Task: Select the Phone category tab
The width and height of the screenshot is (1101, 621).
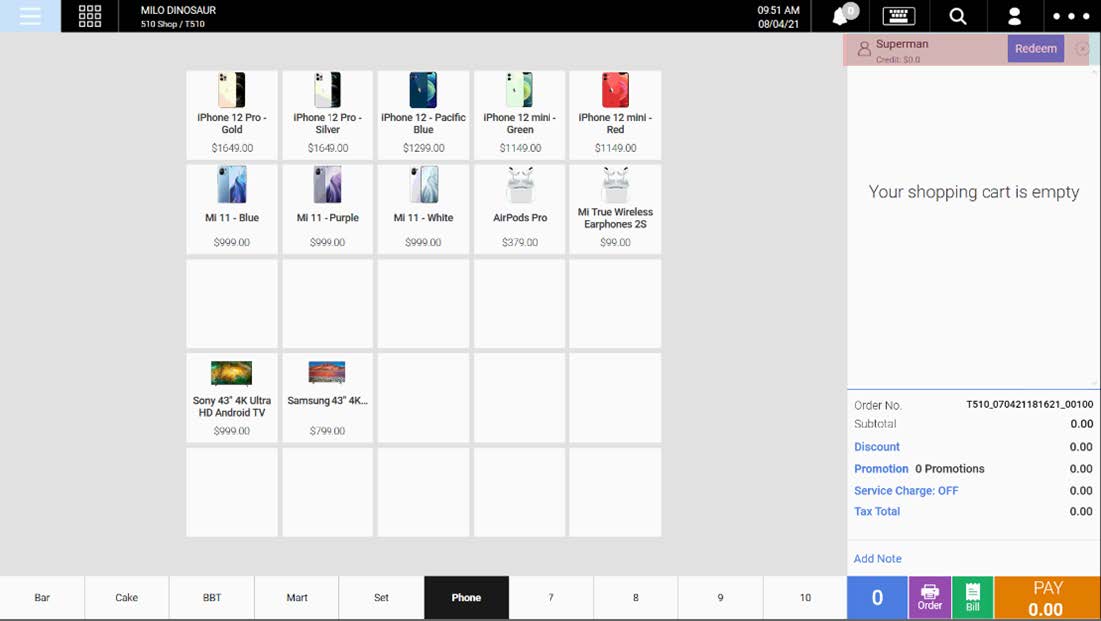Action: click(x=466, y=597)
